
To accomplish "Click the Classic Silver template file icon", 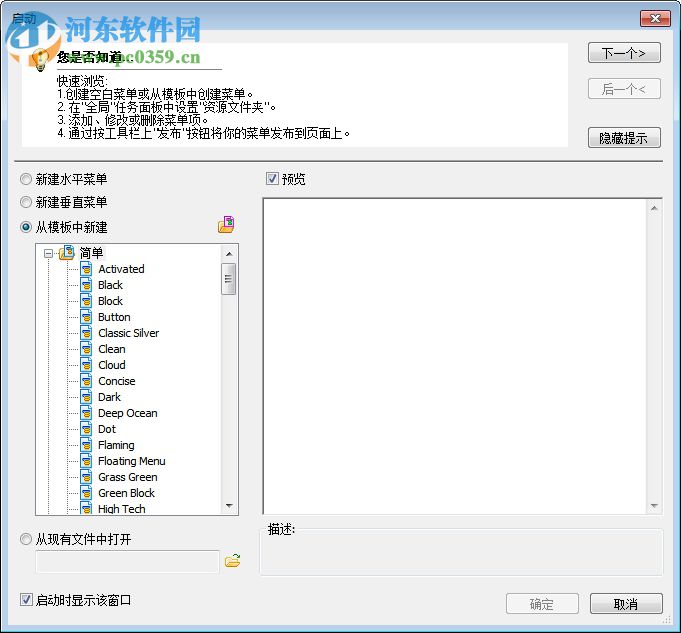I will pyautogui.click(x=86, y=333).
